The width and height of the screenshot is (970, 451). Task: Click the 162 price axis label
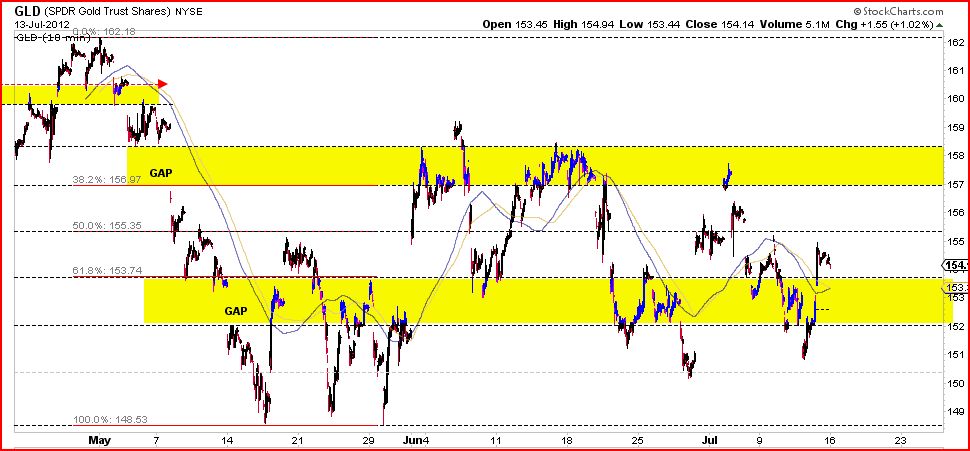[x=956, y=42]
